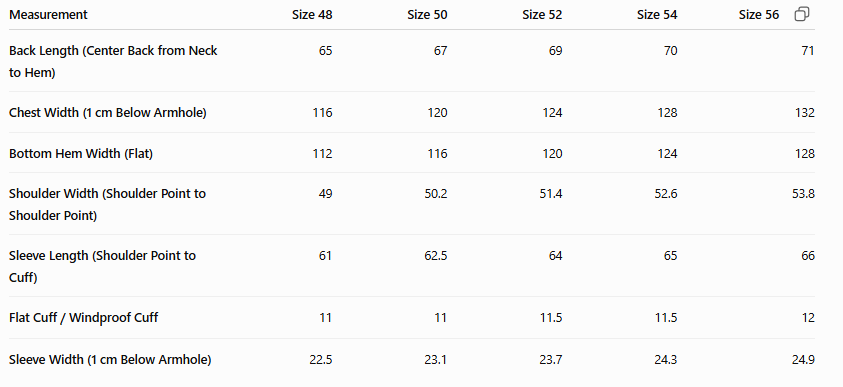Click the Size 48 column header
Viewport: 843px width, 387px height.
[x=312, y=15]
